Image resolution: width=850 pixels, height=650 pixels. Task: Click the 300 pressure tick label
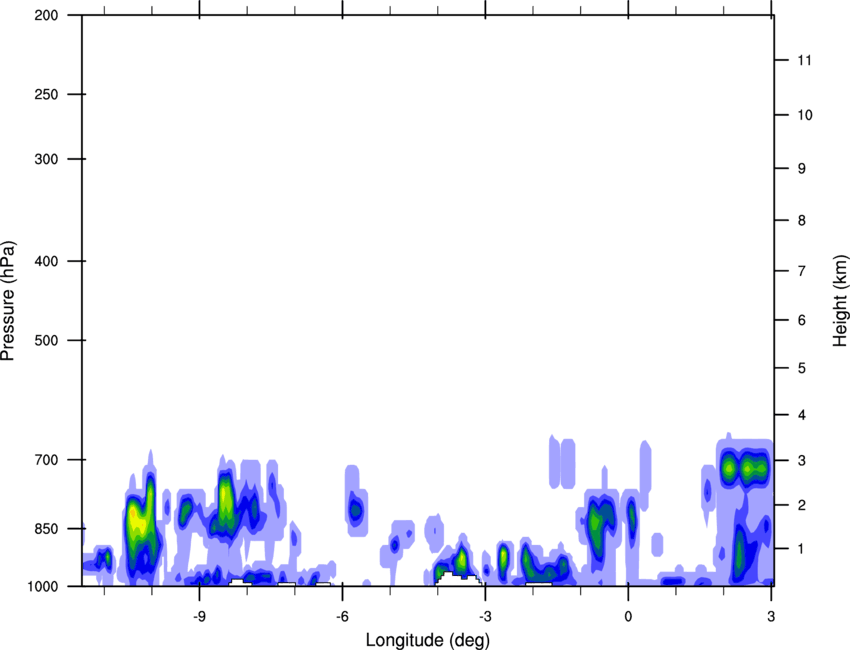[x=46, y=159]
